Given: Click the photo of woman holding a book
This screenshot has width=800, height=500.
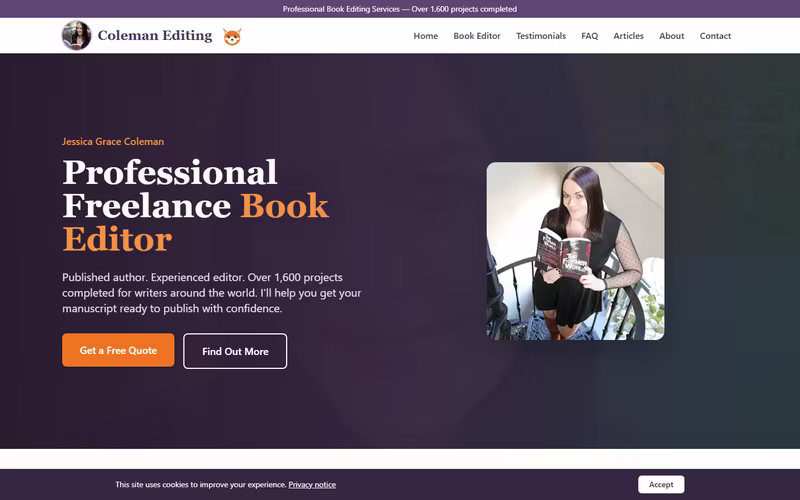Looking at the screenshot, I should coord(576,251).
